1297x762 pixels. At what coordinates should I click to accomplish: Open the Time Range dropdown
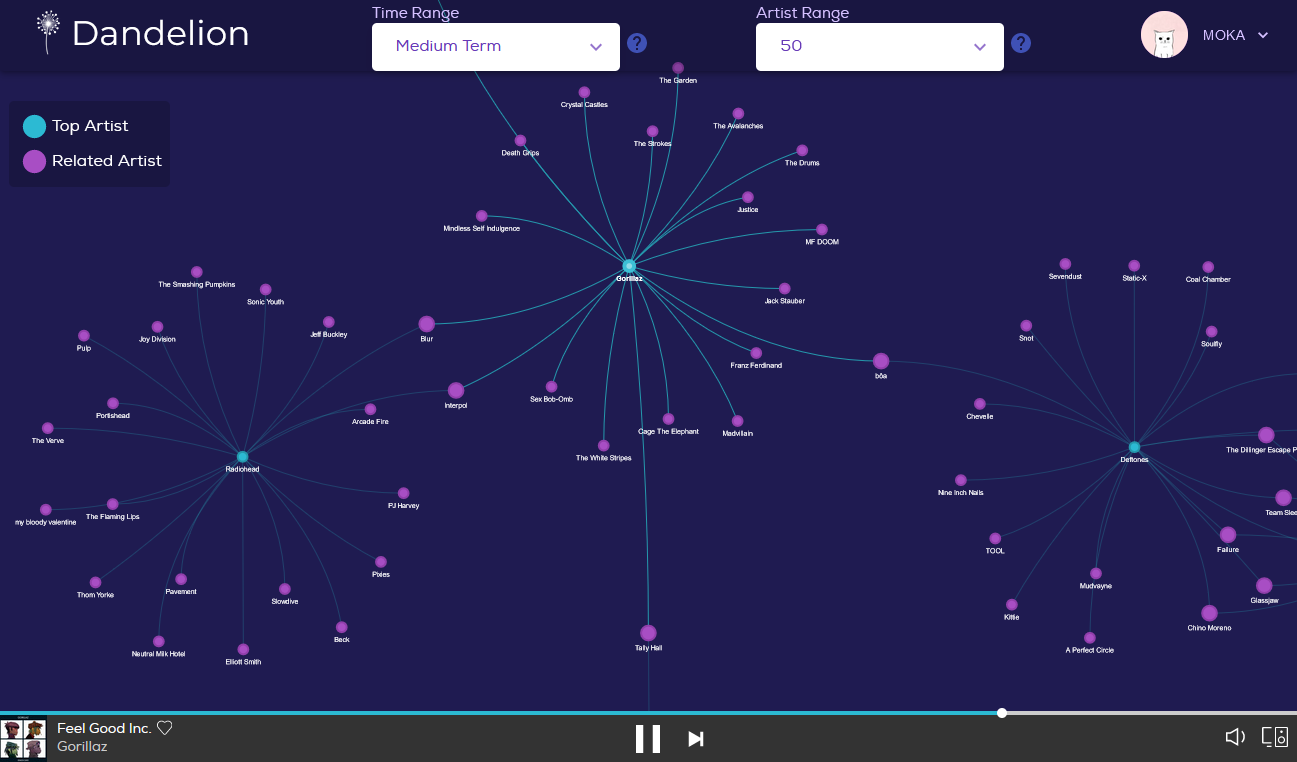496,47
